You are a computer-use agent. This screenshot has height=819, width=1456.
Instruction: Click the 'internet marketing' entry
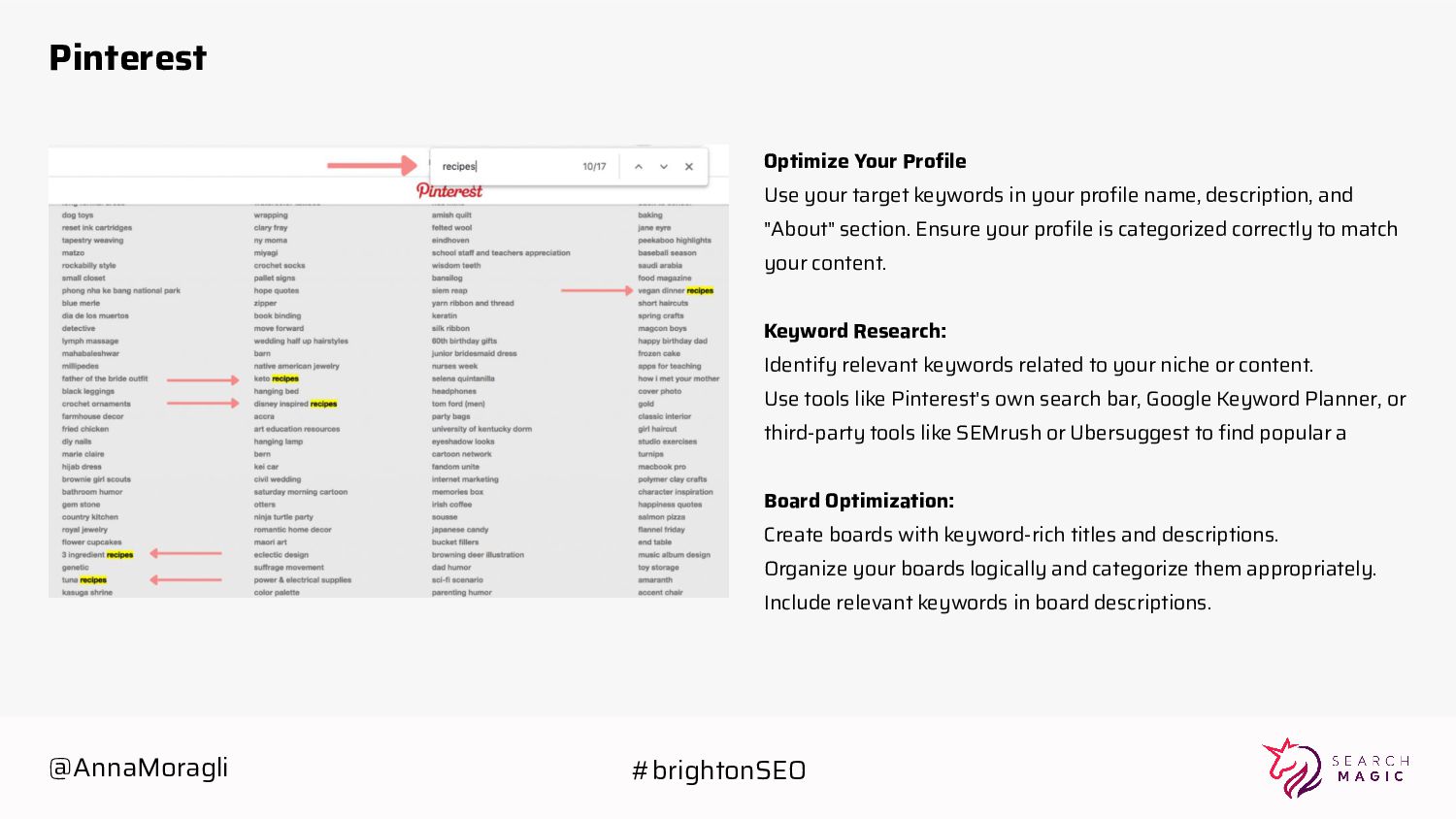[x=465, y=479]
